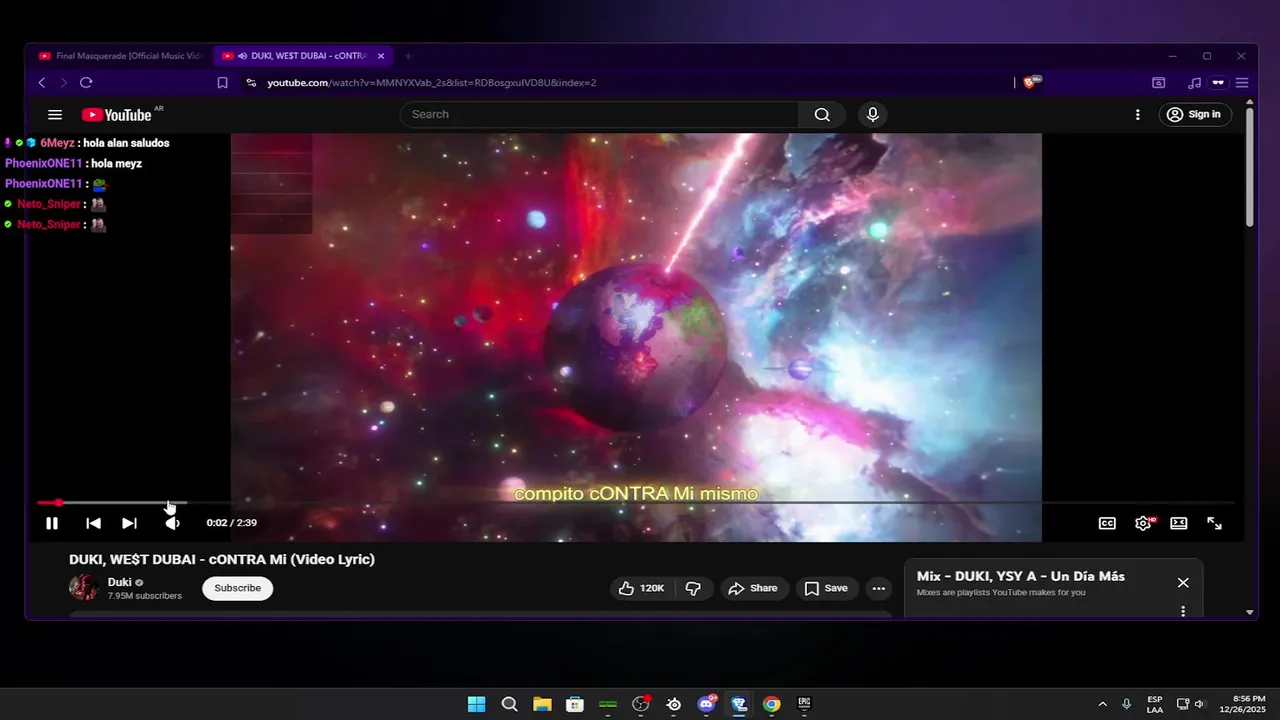Go forward in browser history
1280x720 pixels.
tap(63, 83)
